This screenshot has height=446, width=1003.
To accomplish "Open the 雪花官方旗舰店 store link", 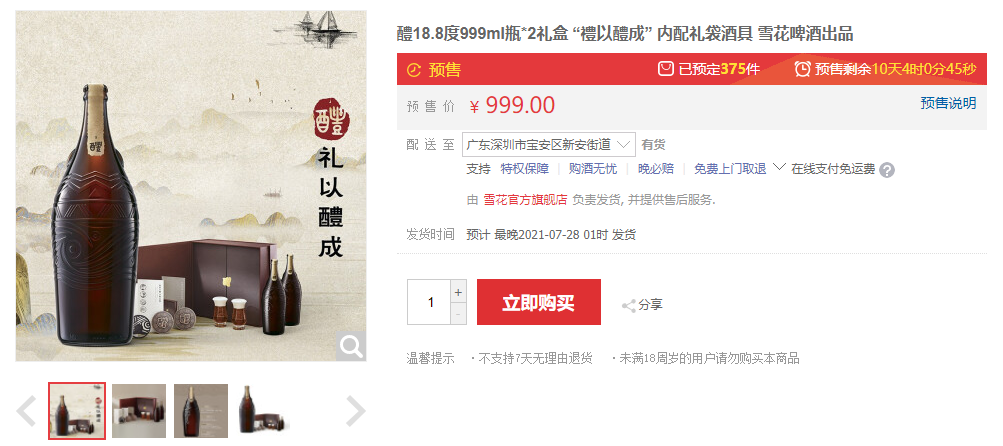I will 525,200.
